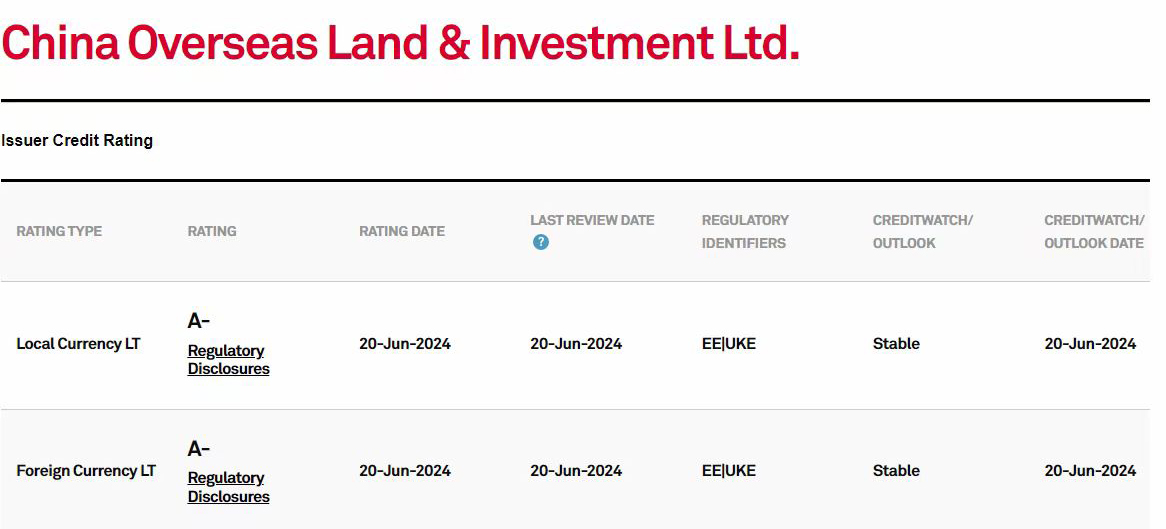Click the EE|UKE identifier in Foreign Currency row

click(729, 471)
